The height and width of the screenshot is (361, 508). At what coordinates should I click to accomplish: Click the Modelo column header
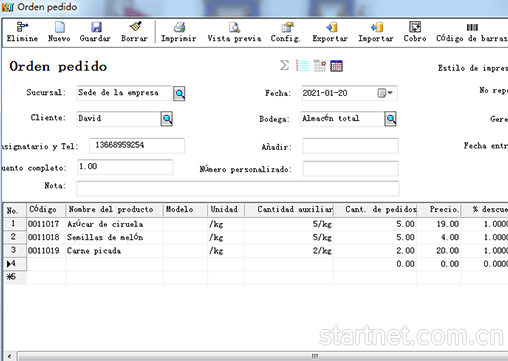185,210
